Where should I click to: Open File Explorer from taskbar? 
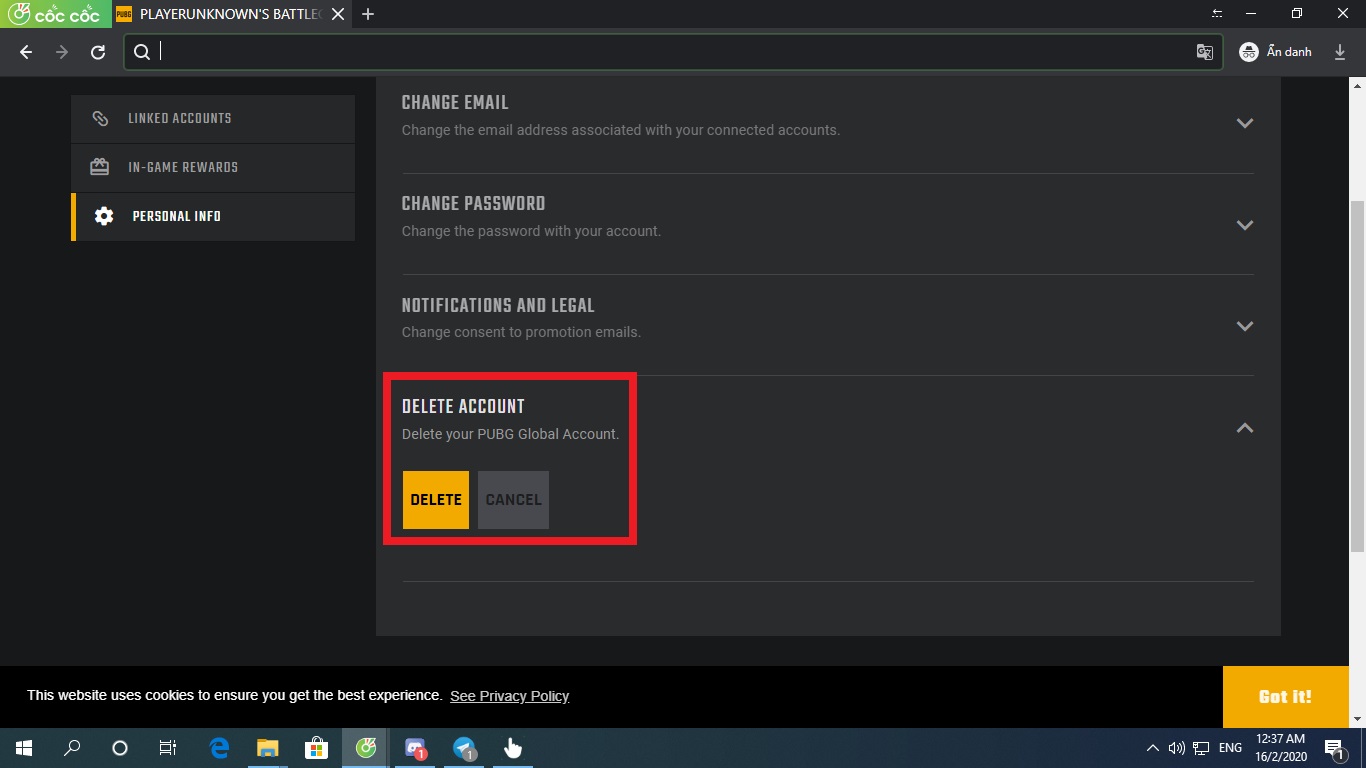(x=267, y=748)
